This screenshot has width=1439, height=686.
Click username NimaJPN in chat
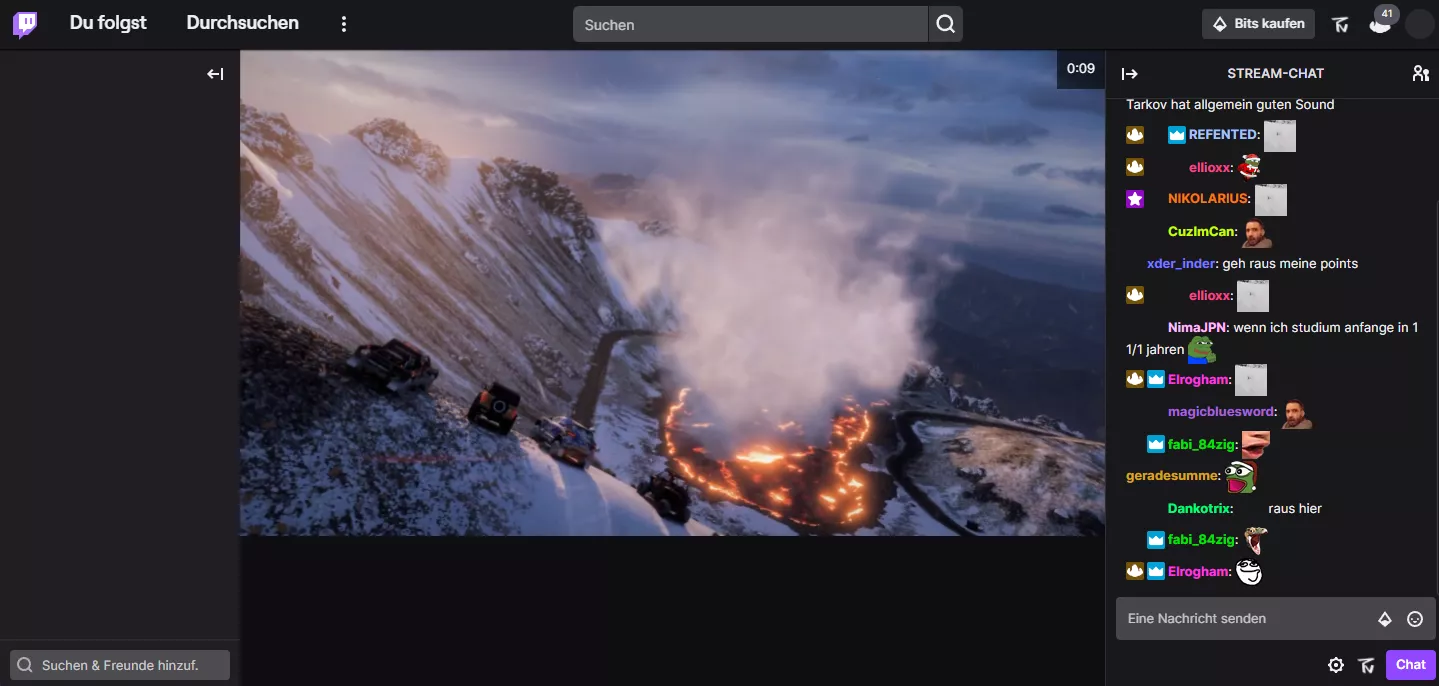tap(1197, 328)
